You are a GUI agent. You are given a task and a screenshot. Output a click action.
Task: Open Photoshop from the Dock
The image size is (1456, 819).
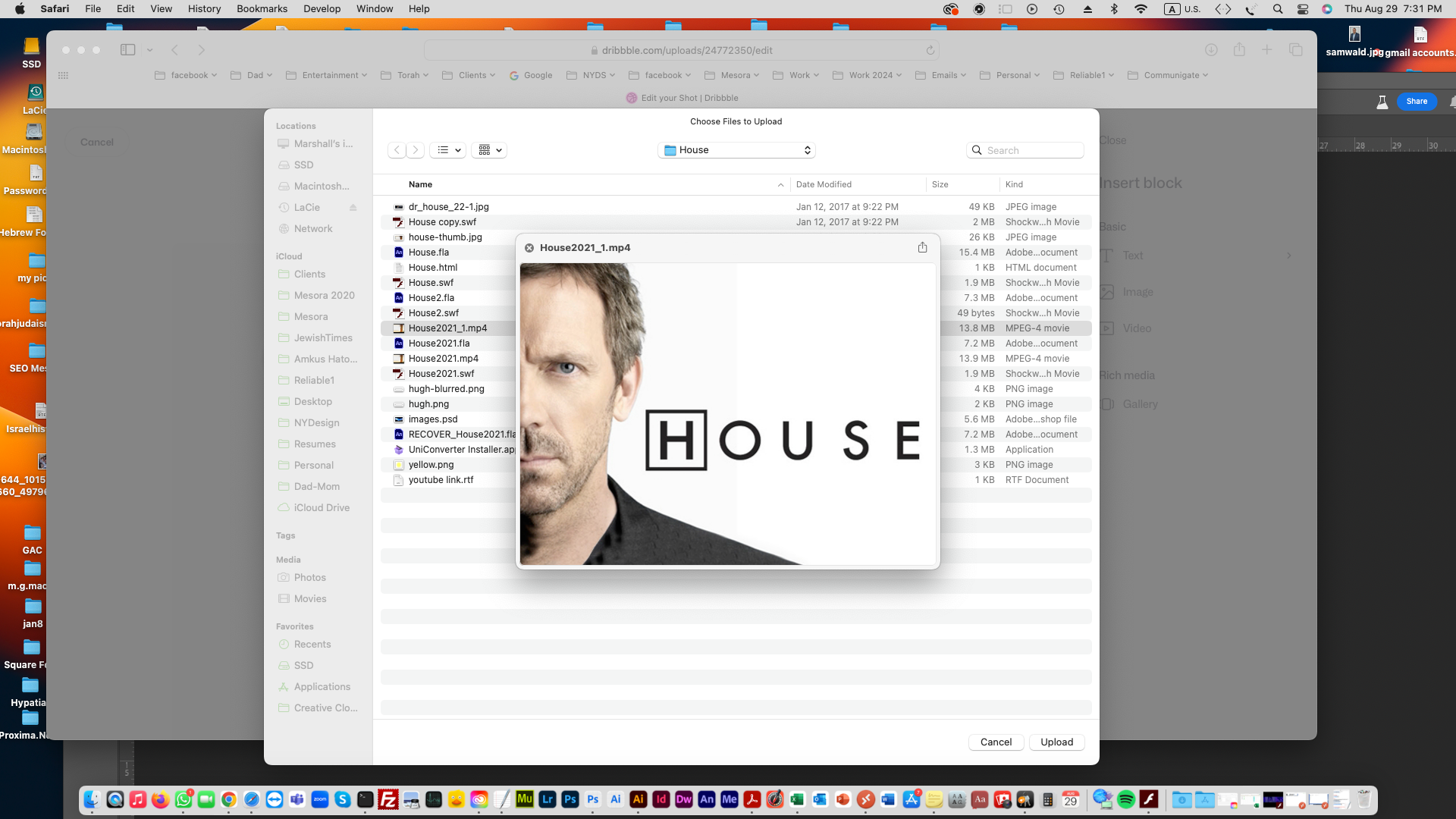click(570, 800)
